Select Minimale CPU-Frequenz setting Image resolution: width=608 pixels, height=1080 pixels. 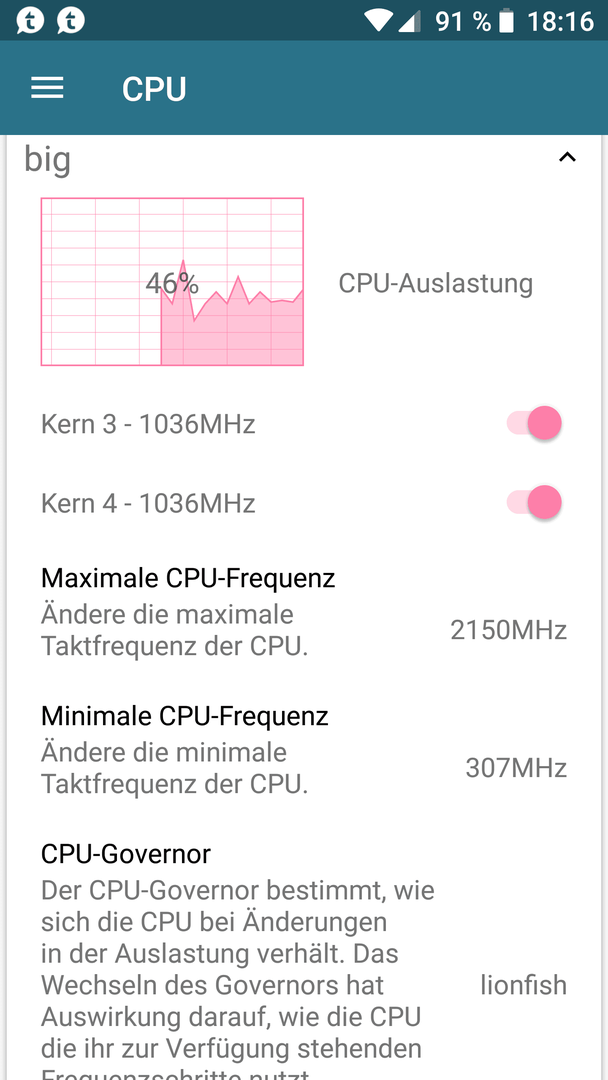tap(304, 749)
